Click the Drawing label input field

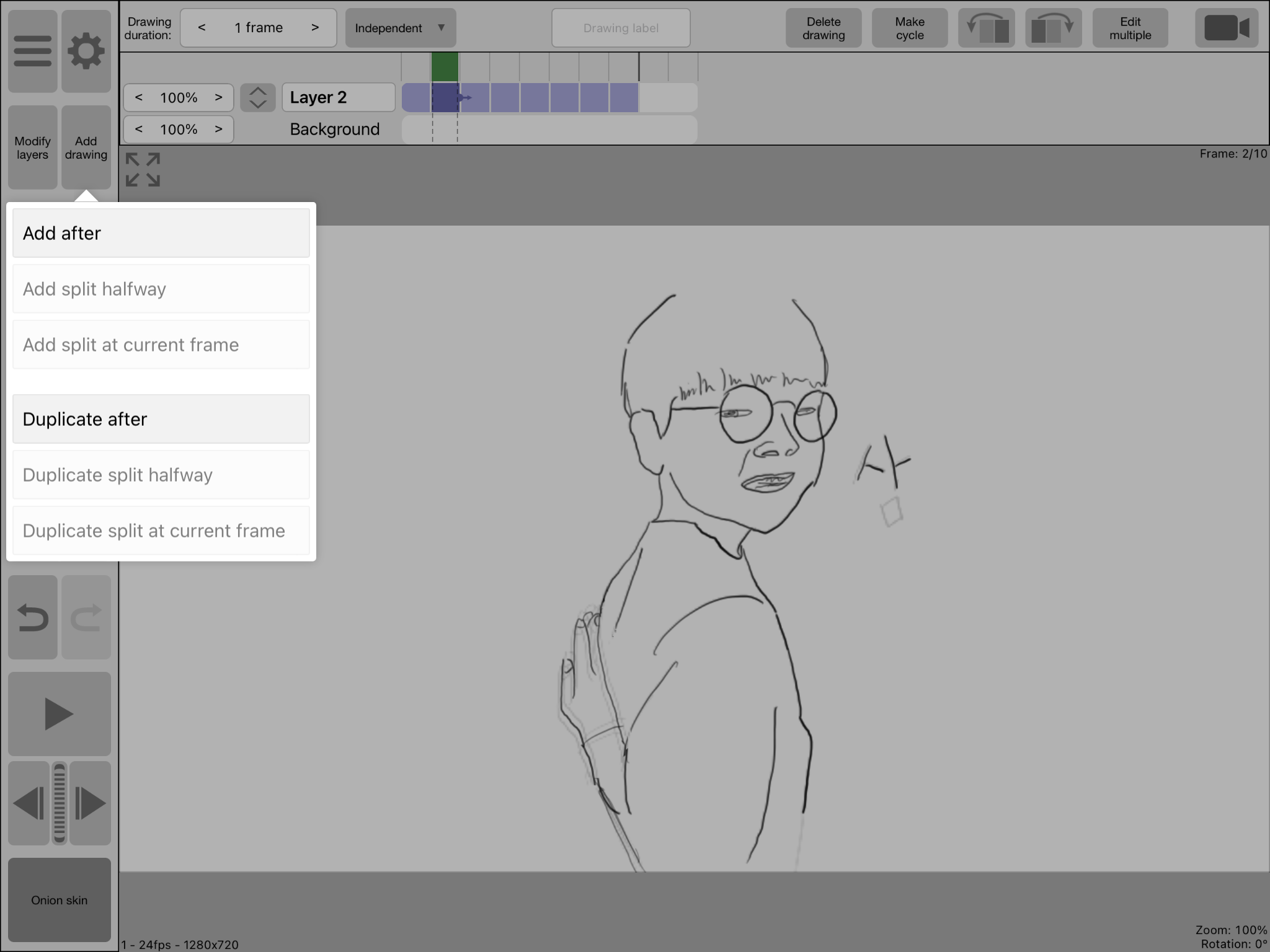click(x=621, y=29)
